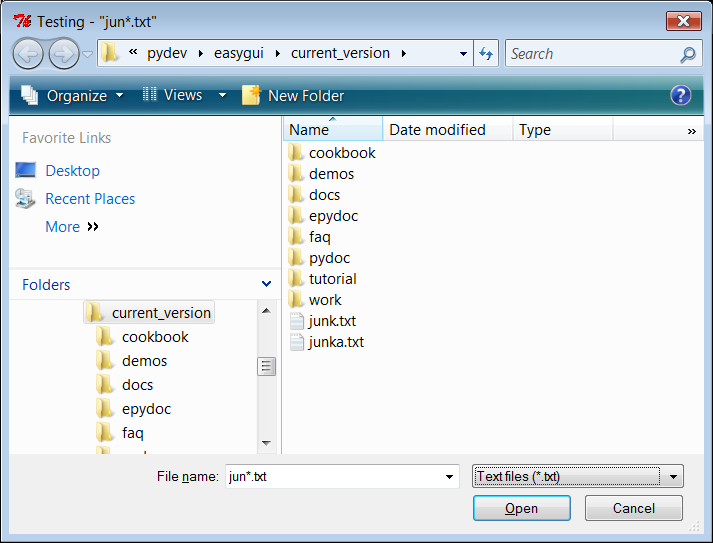Viewport: 713px width, 543px height.
Task: Click the blue Help question mark icon
Action: coord(681,95)
